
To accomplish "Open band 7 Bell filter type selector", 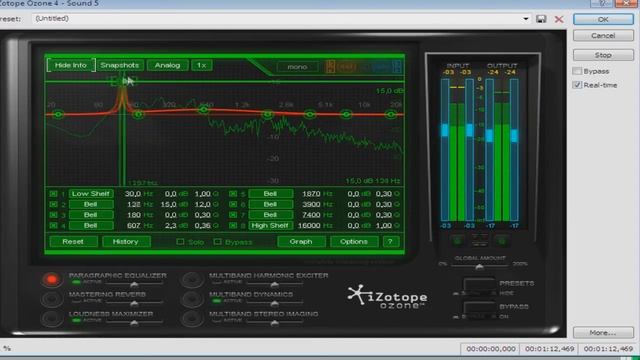I will 270,215.
